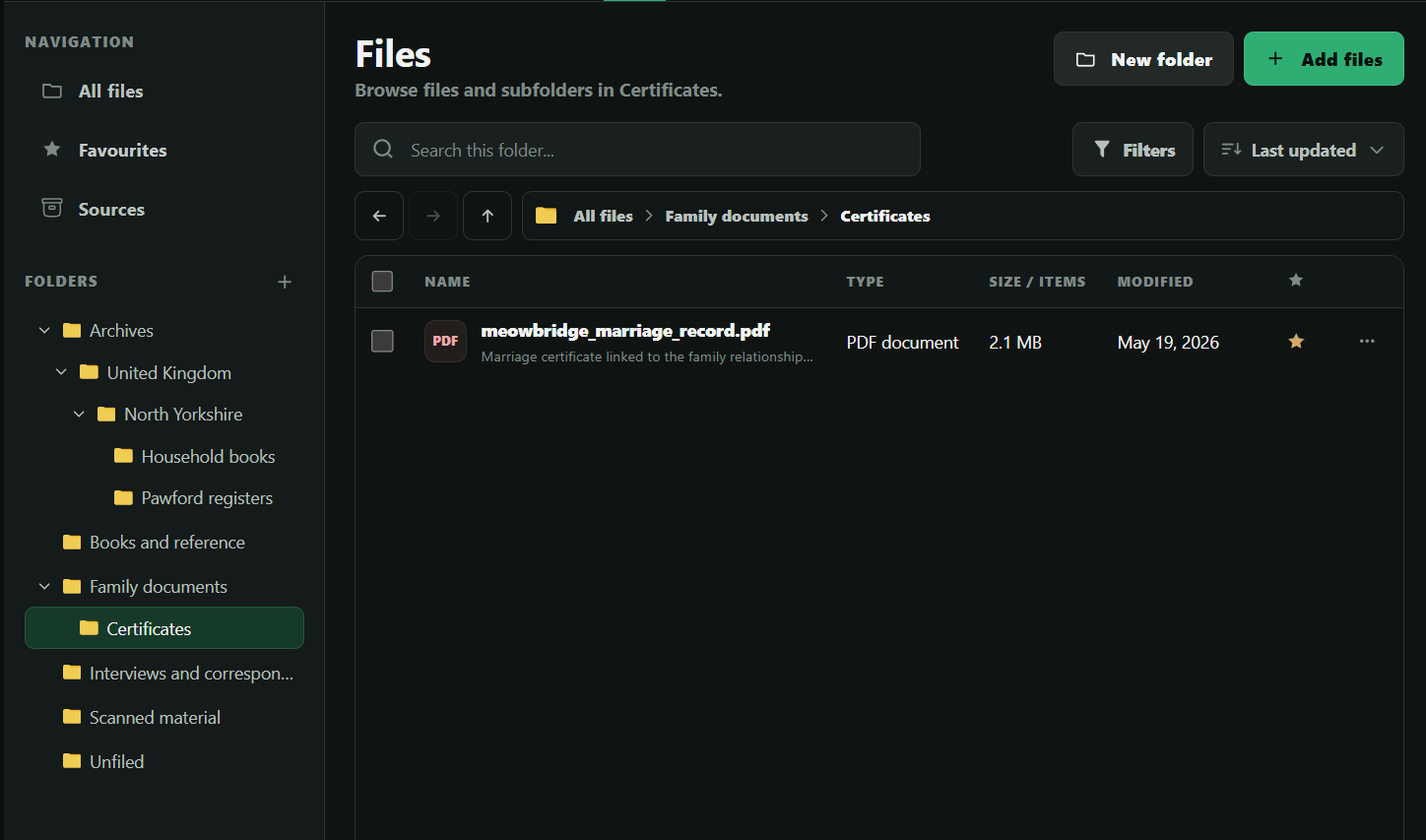Unfavourite meowbridge_marriage_record.pdf using star

click(x=1296, y=341)
